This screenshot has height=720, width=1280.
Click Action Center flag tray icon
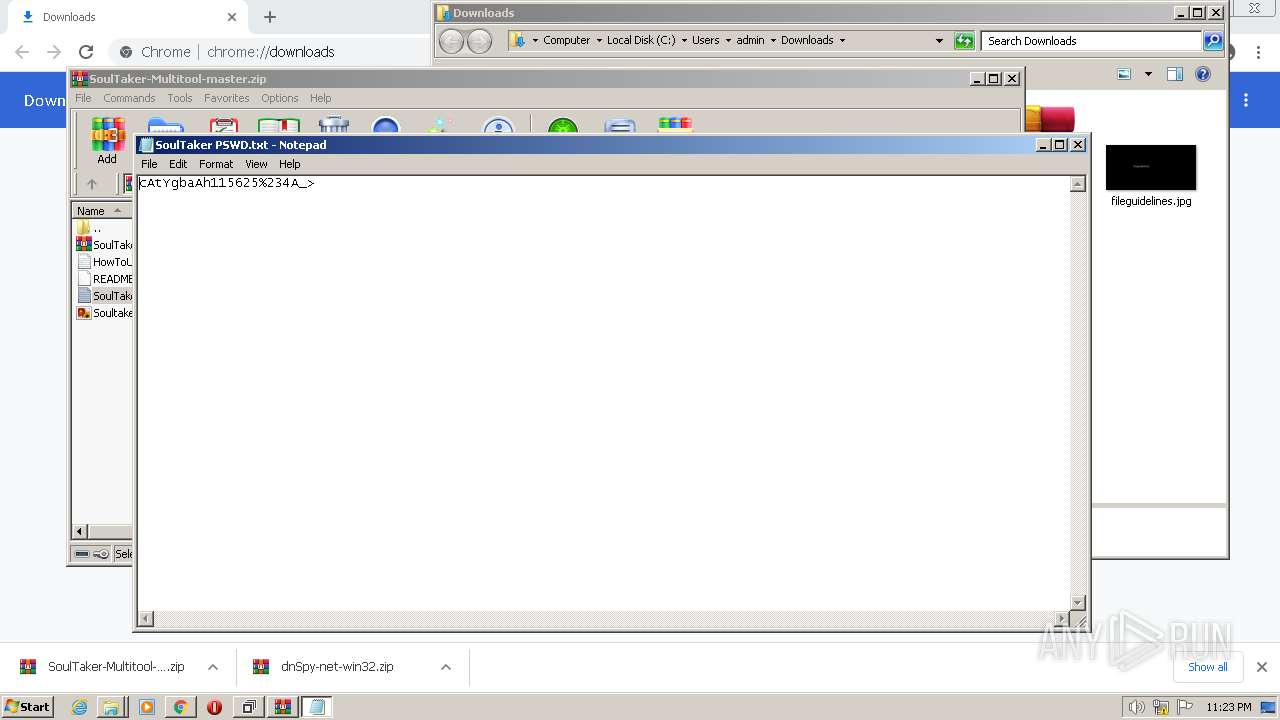pos(1185,707)
